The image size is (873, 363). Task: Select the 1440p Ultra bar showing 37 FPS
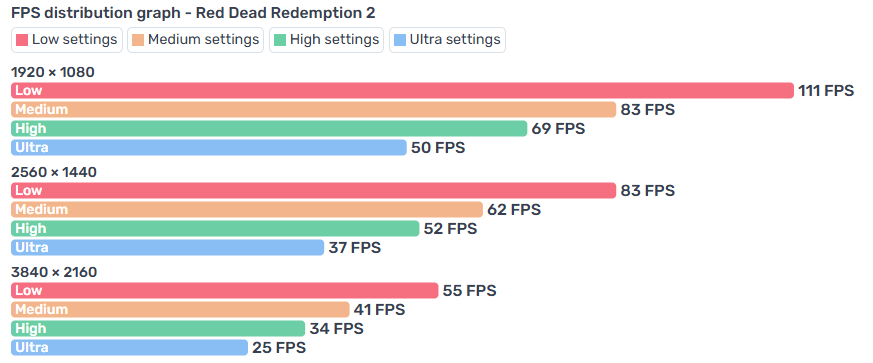coord(168,247)
